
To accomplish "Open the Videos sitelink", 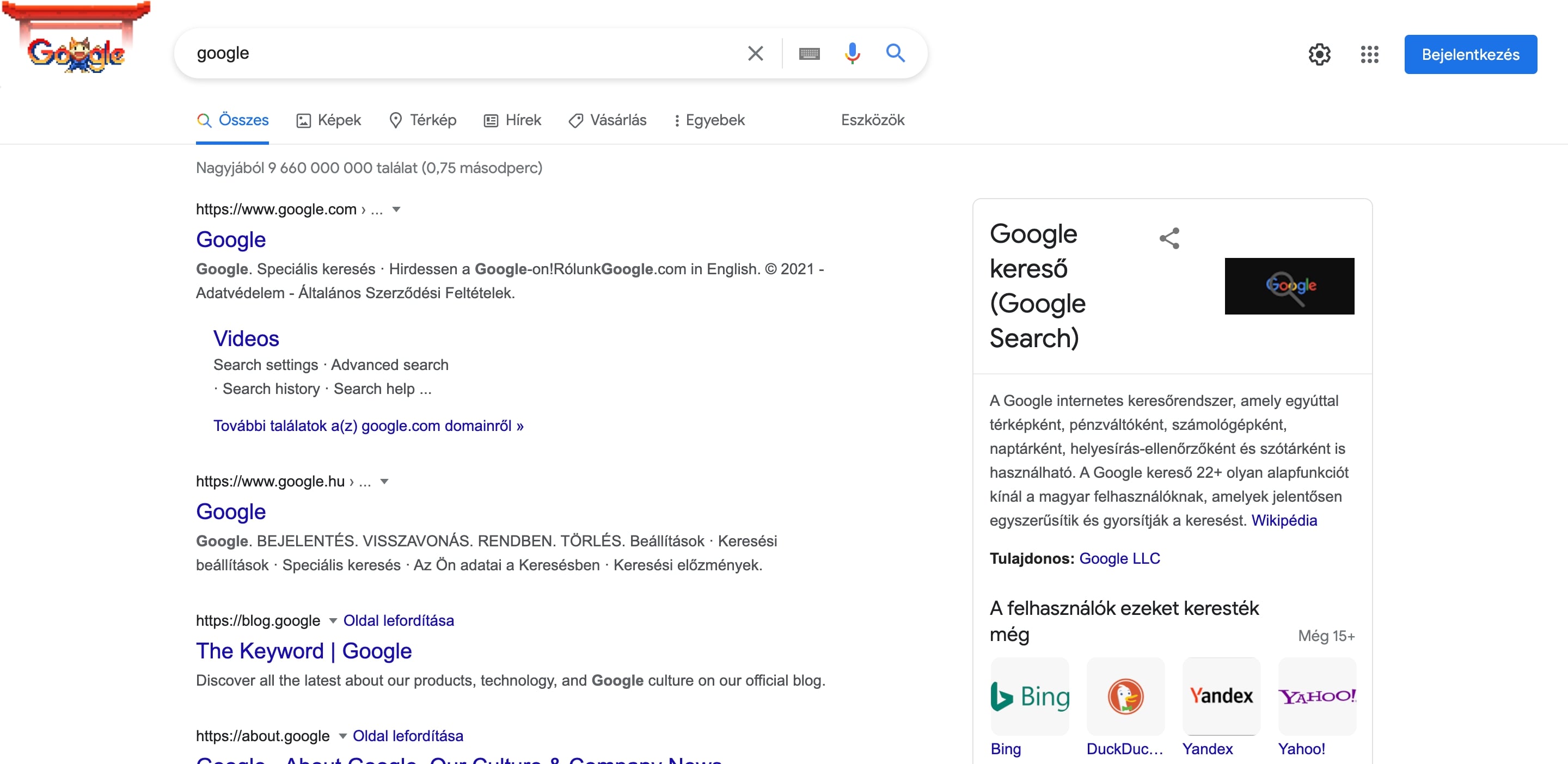I will click(246, 338).
